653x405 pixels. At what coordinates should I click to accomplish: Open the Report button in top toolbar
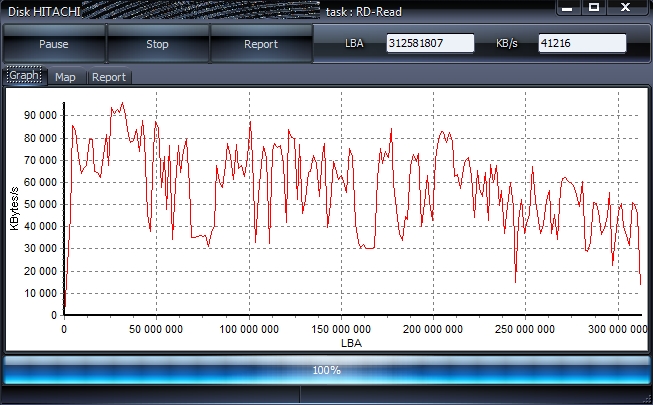tap(261, 44)
